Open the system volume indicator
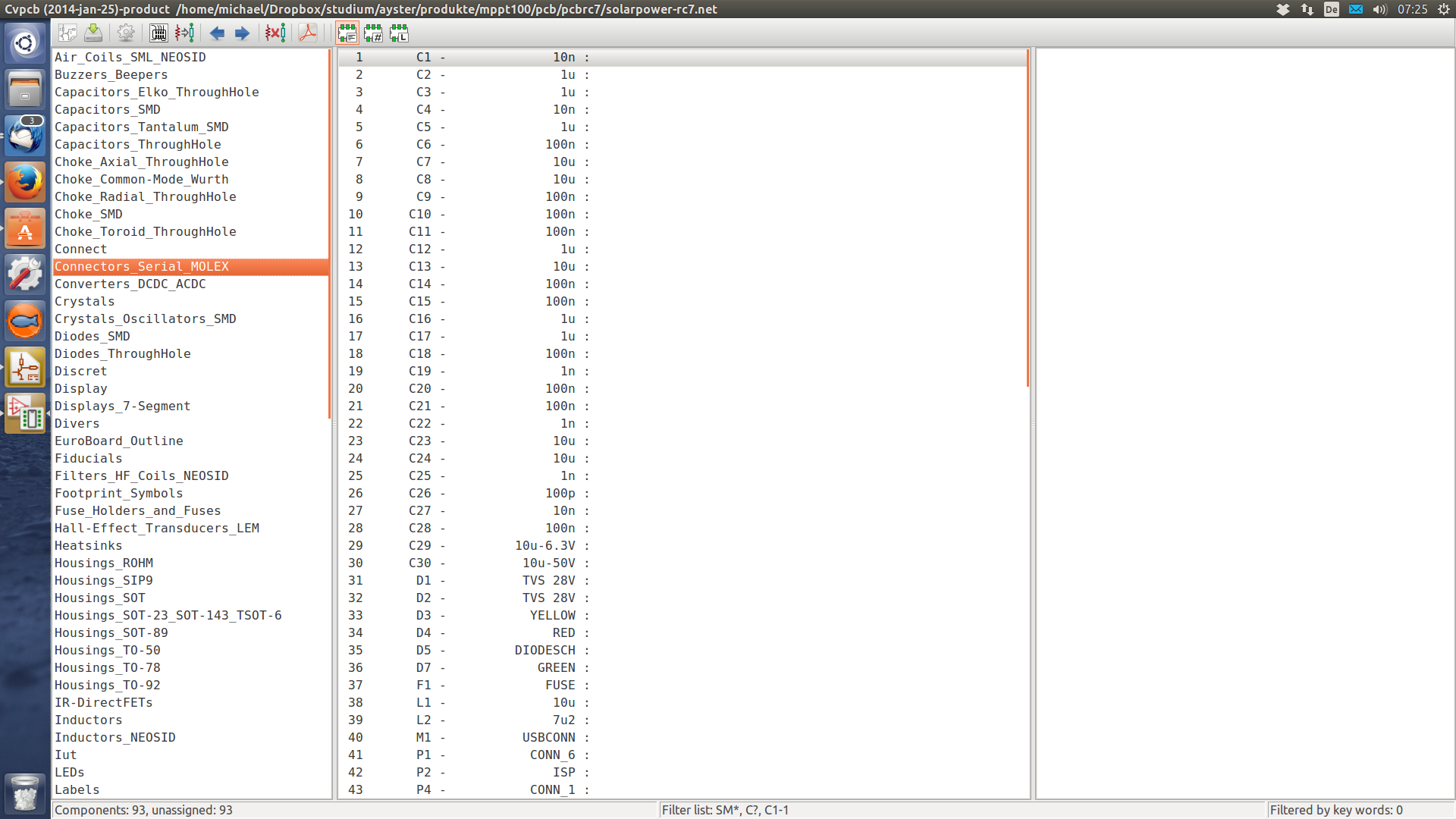Viewport: 1456px width, 819px height. 1379,9
